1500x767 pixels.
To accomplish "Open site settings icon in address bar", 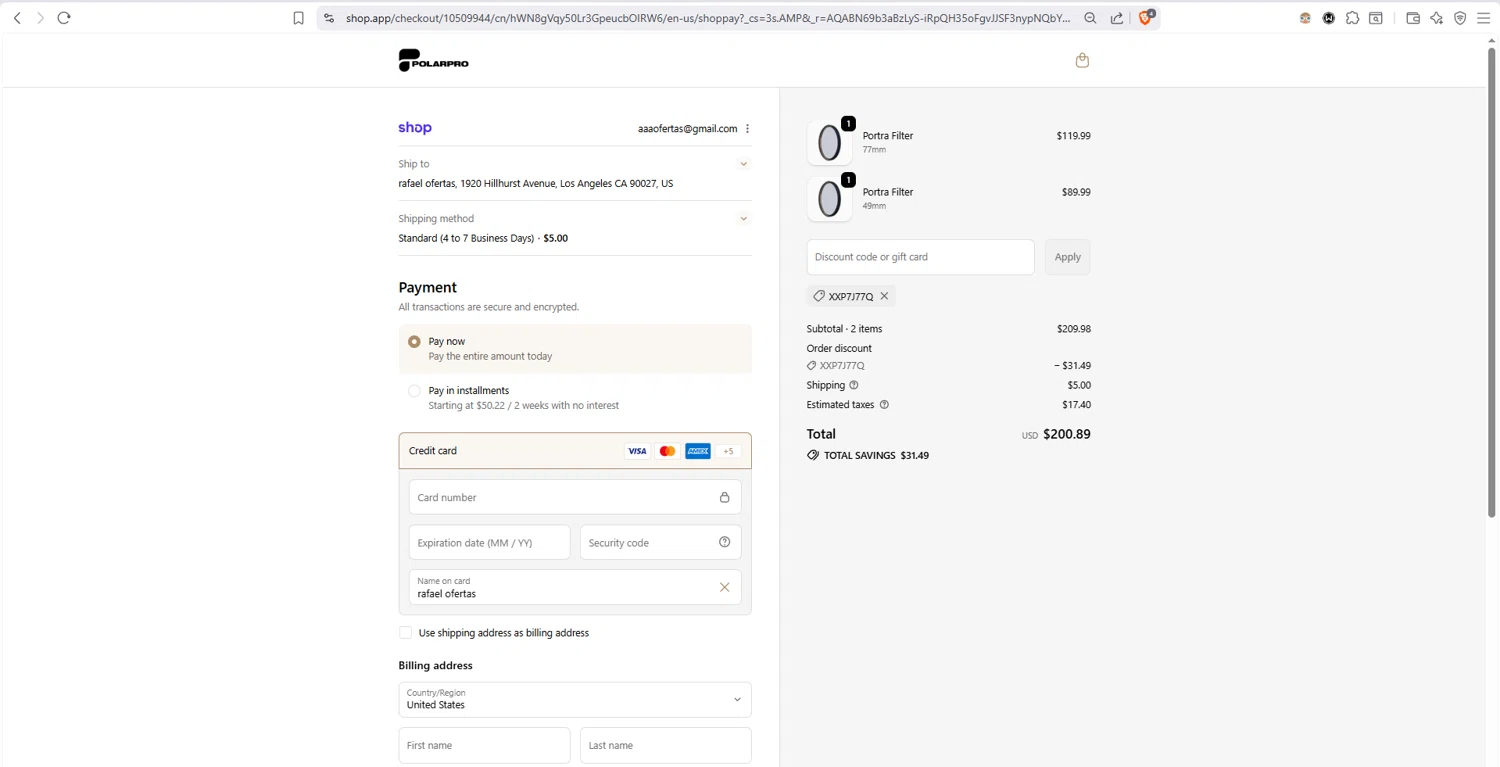I will point(329,18).
